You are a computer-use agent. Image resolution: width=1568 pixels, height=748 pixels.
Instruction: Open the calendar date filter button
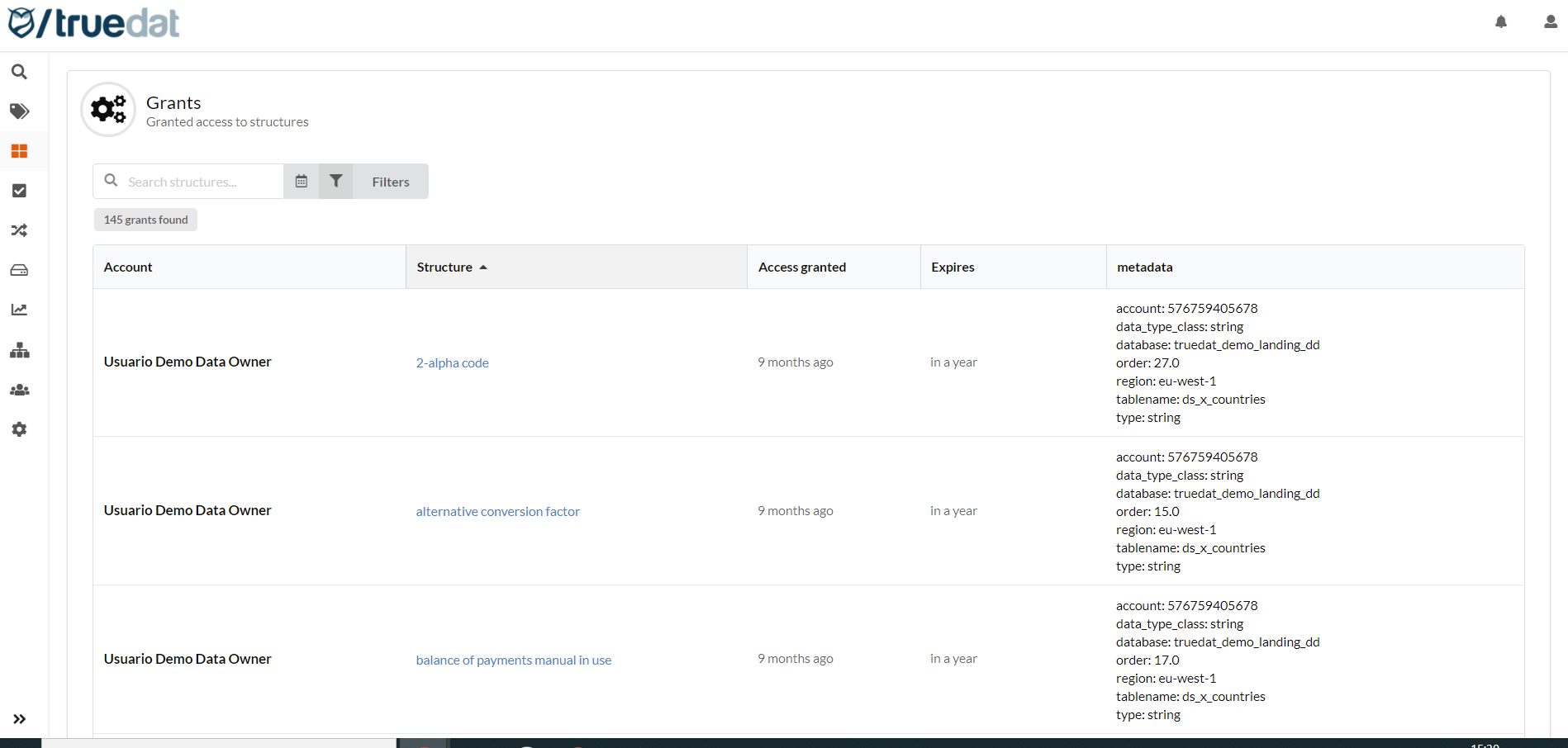click(302, 182)
